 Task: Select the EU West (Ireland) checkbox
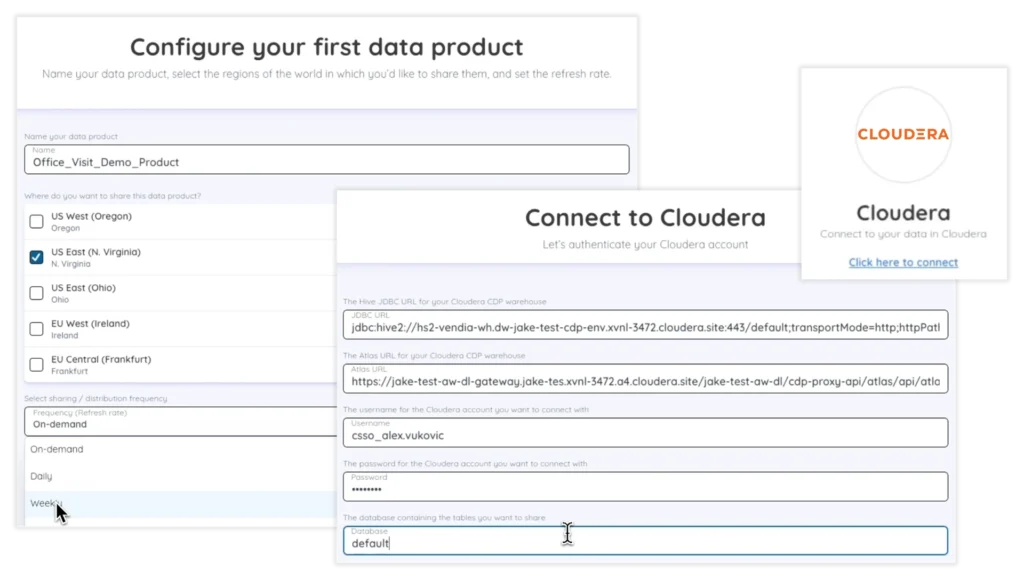point(37,329)
